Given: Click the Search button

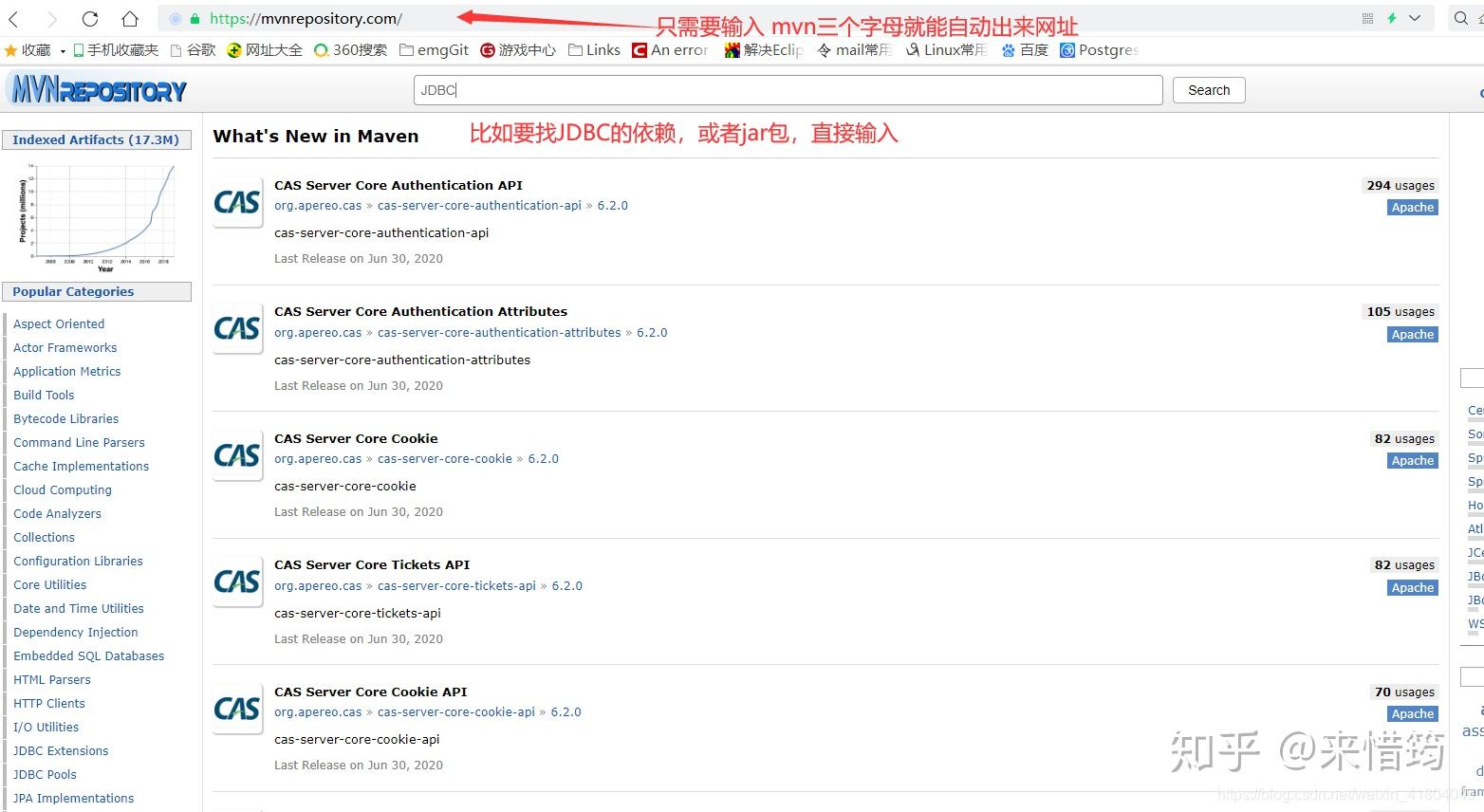Looking at the screenshot, I should click(1207, 89).
